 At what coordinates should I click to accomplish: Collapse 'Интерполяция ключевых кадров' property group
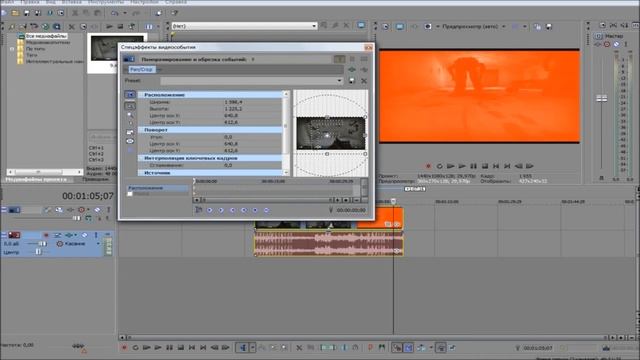point(210,158)
